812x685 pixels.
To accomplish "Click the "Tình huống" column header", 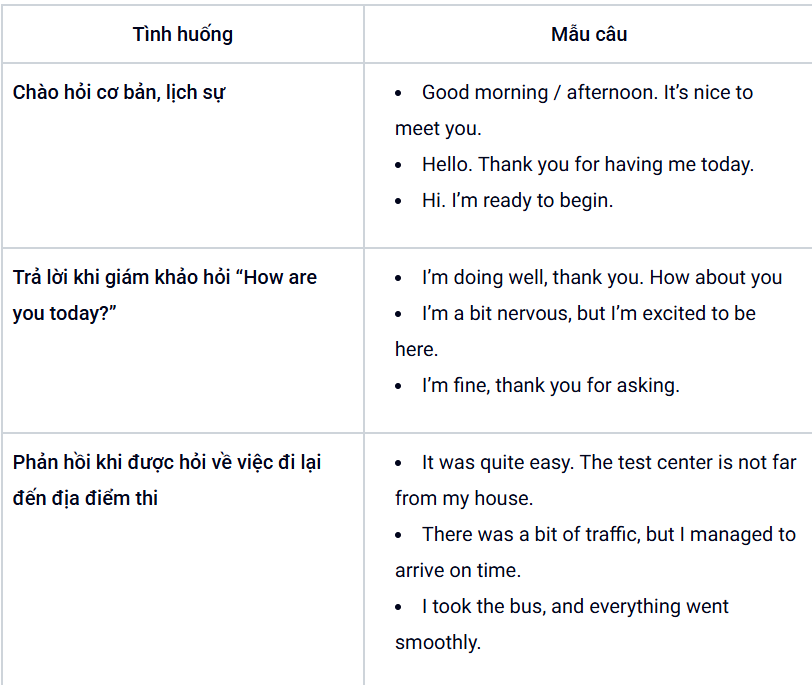I will pos(183,34).
